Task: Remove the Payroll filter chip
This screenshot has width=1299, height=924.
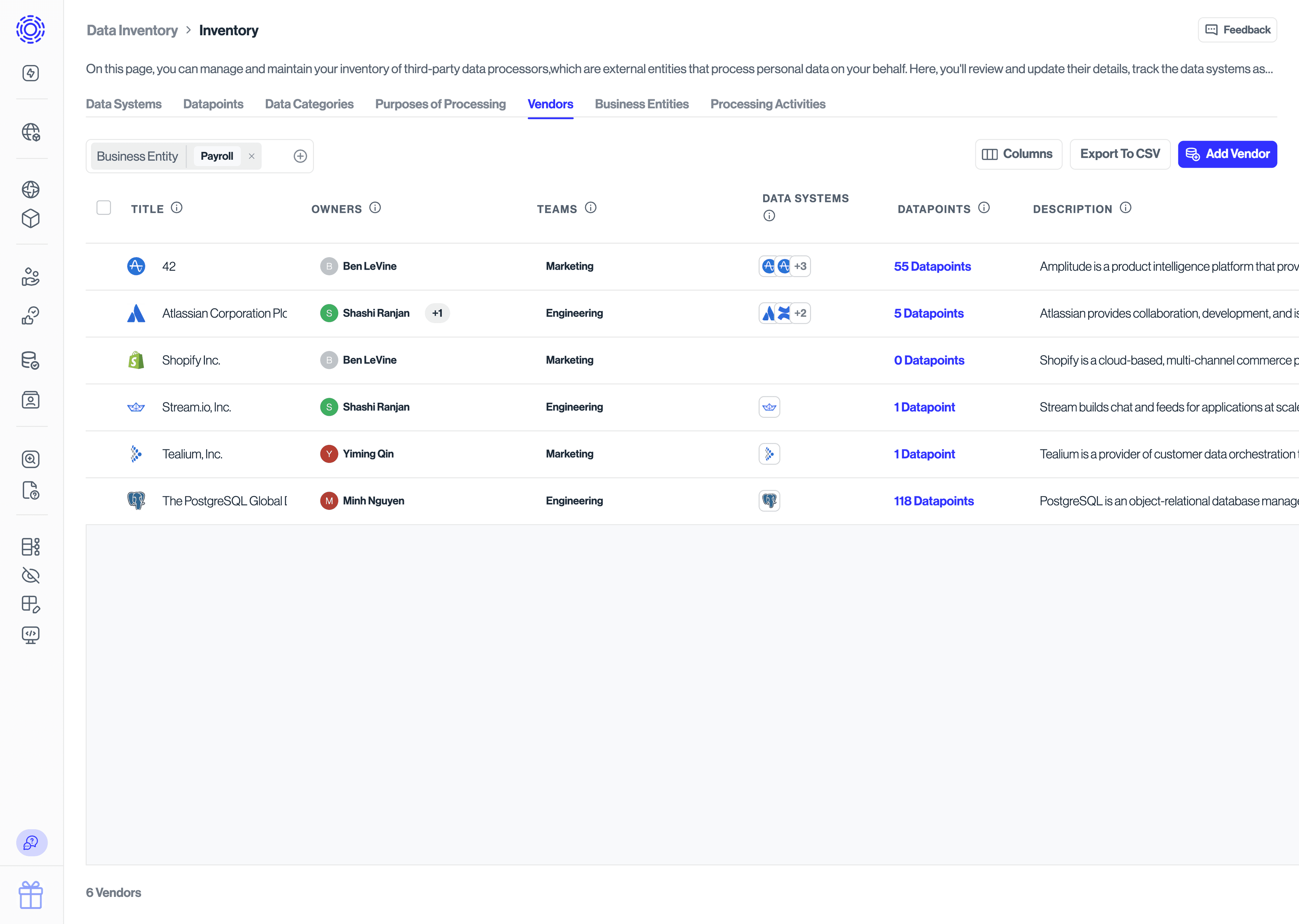Action: pos(251,156)
